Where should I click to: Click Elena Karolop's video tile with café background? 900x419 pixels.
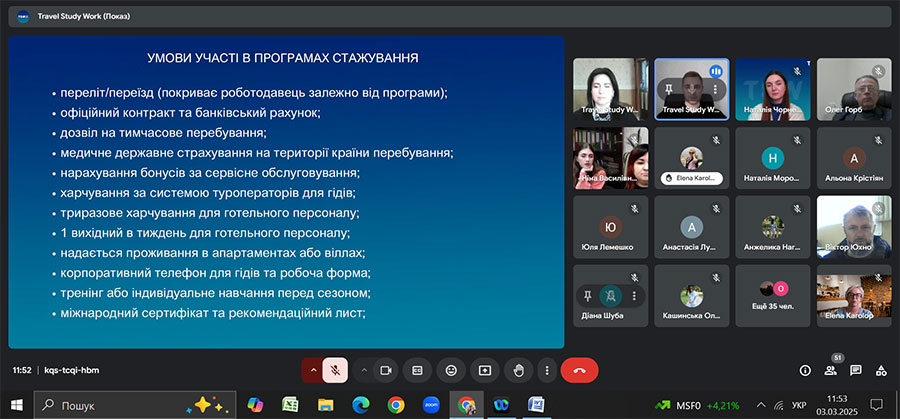854,296
